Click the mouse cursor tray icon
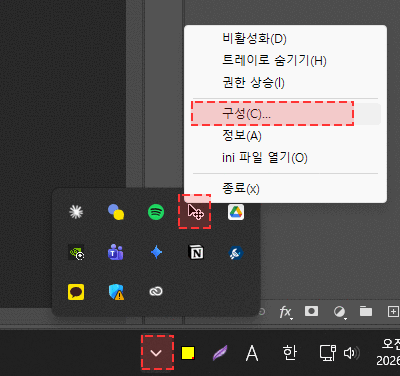Screen dimensions: 400x376 pos(196,212)
